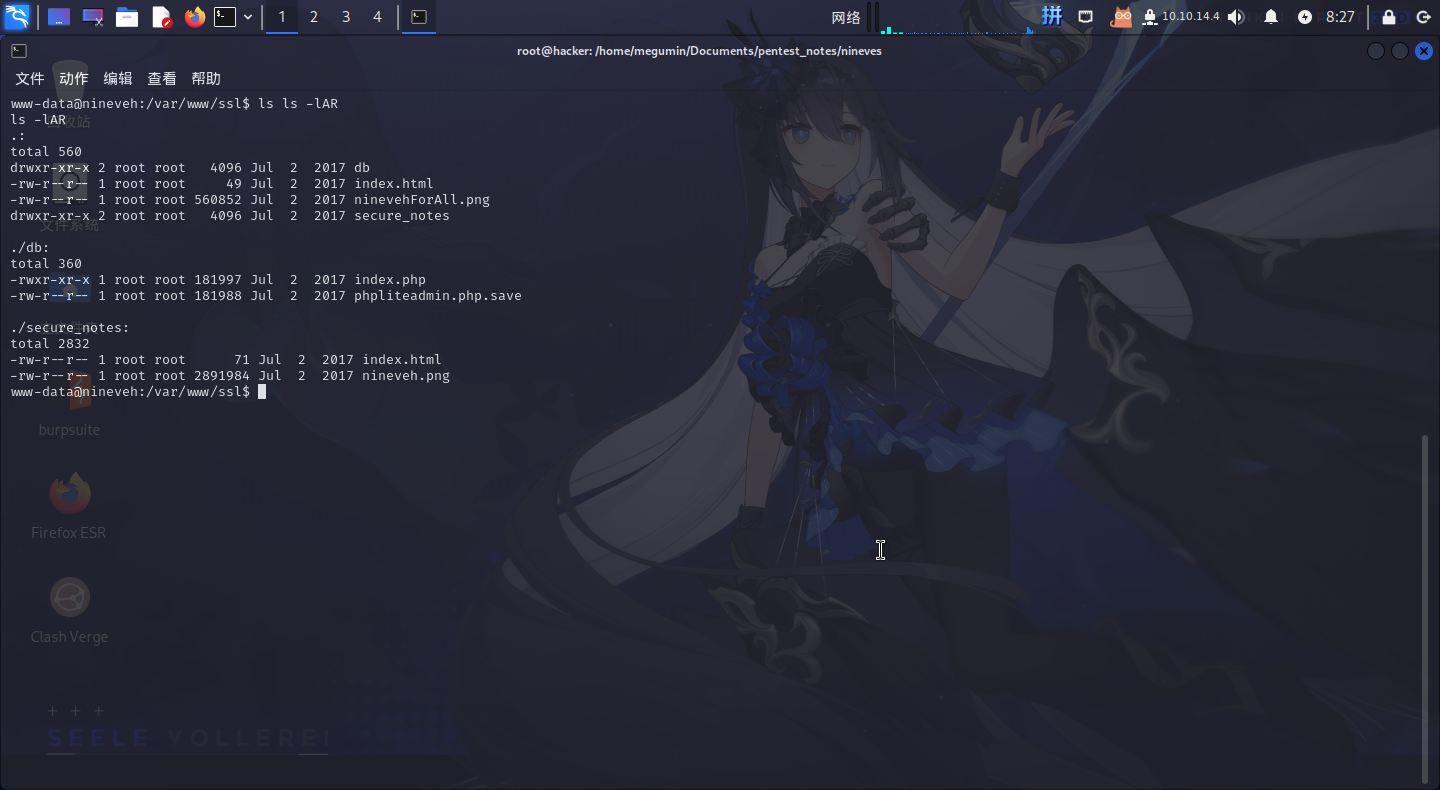Open the 文件 menu
Screen dimensions: 1440x790
point(30,78)
